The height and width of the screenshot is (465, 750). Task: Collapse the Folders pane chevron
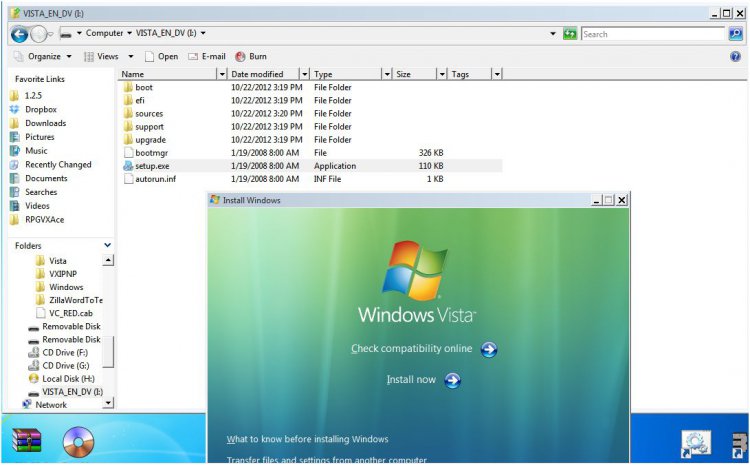(x=108, y=245)
